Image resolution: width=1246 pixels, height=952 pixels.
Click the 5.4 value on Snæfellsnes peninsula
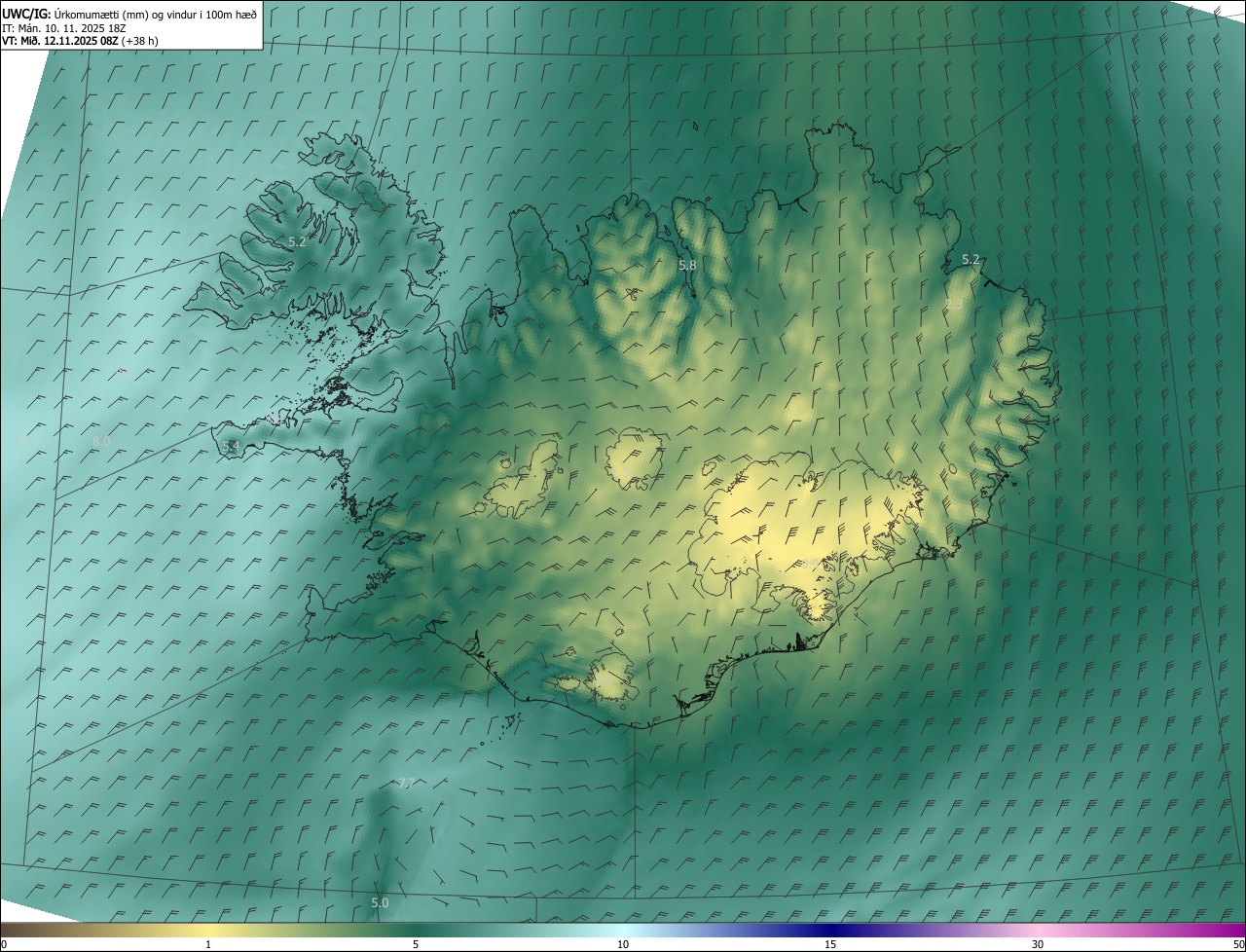[x=231, y=446]
